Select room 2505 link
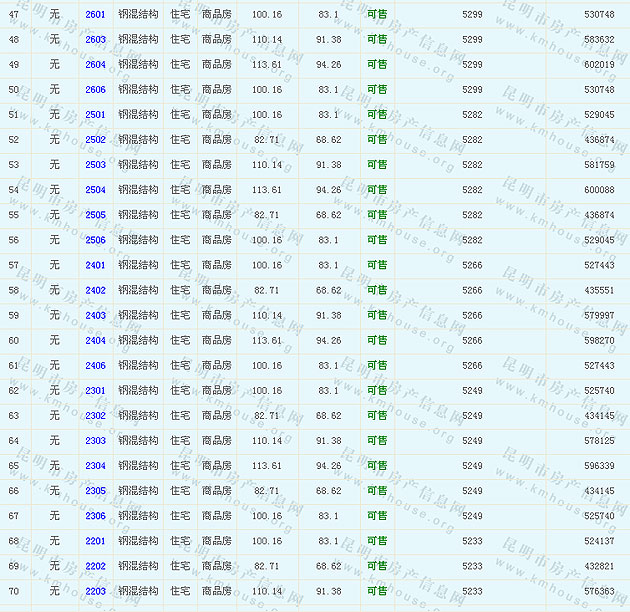 click(x=95, y=215)
